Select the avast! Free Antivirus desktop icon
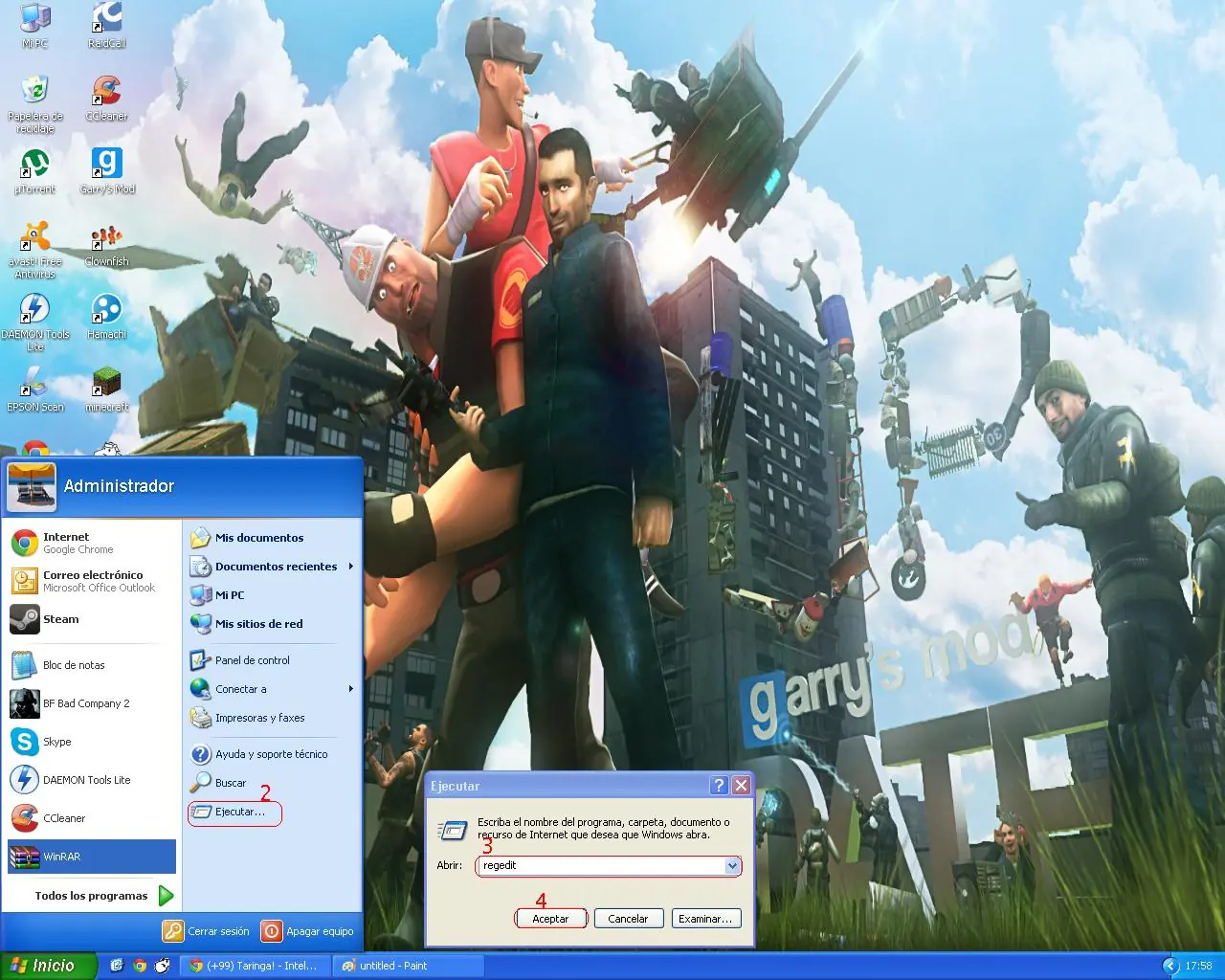The height and width of the screenshot is (980, 1225). 34,249
